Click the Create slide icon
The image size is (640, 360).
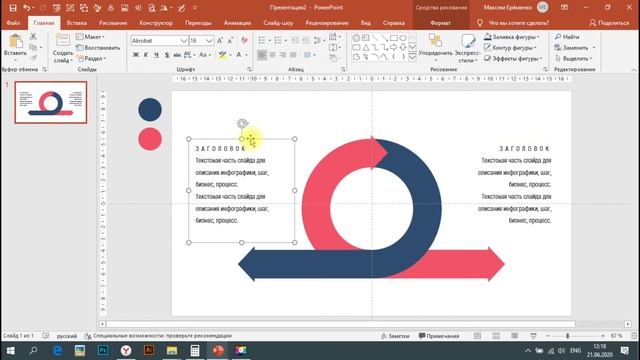tap(62, 40)
